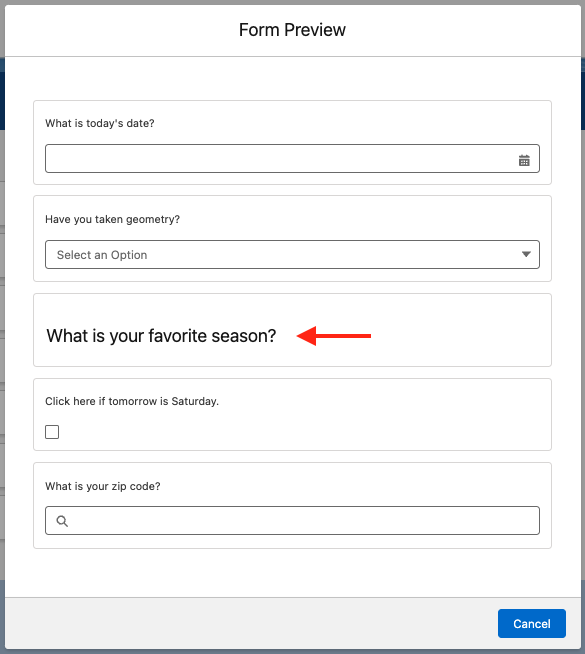Focus the today's date input field
Image resolution: width=585 pixels, height=654 pixels.
pyautogui.click(x=292, y=158)
